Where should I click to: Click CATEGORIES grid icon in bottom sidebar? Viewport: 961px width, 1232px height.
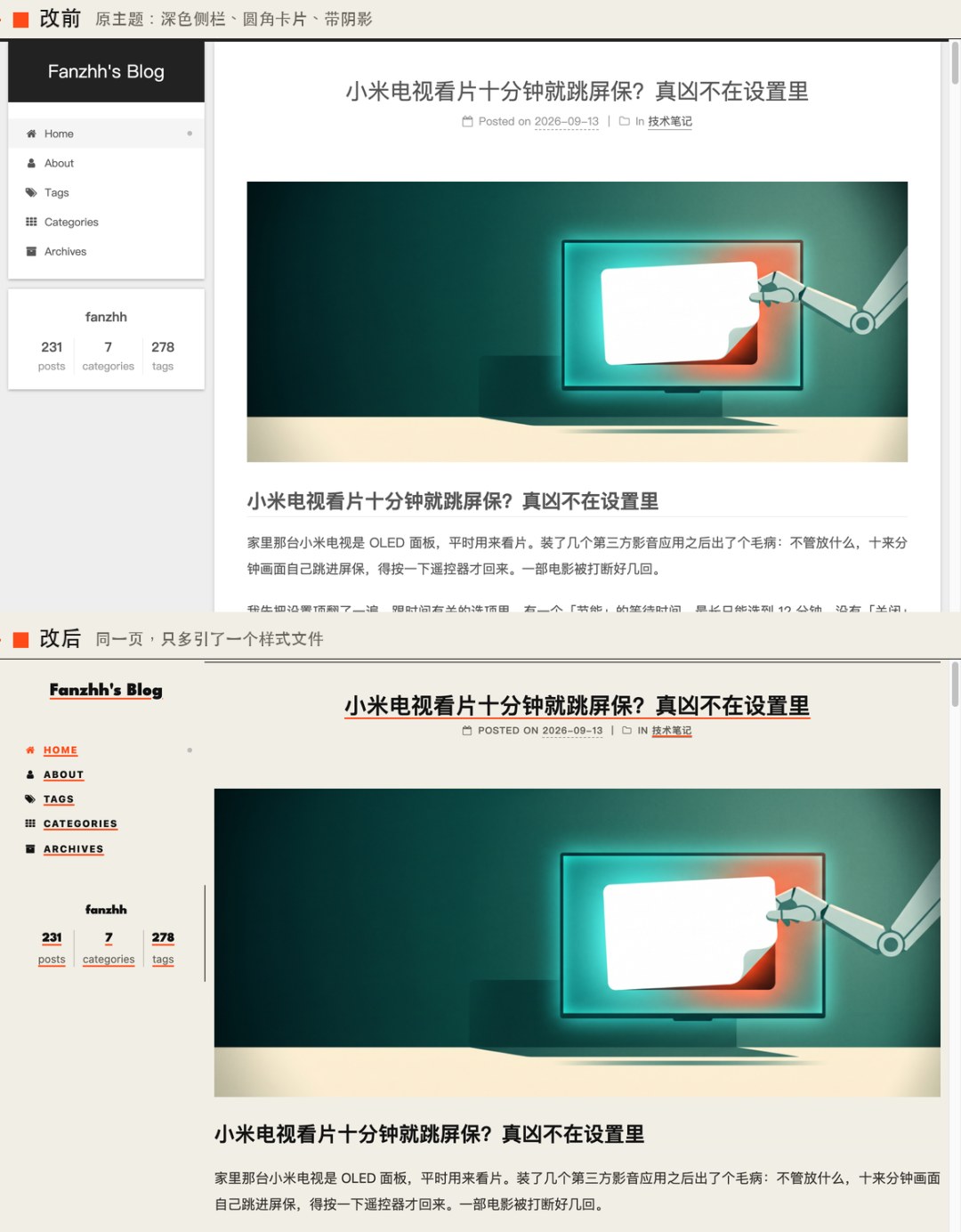coord(30,823)
